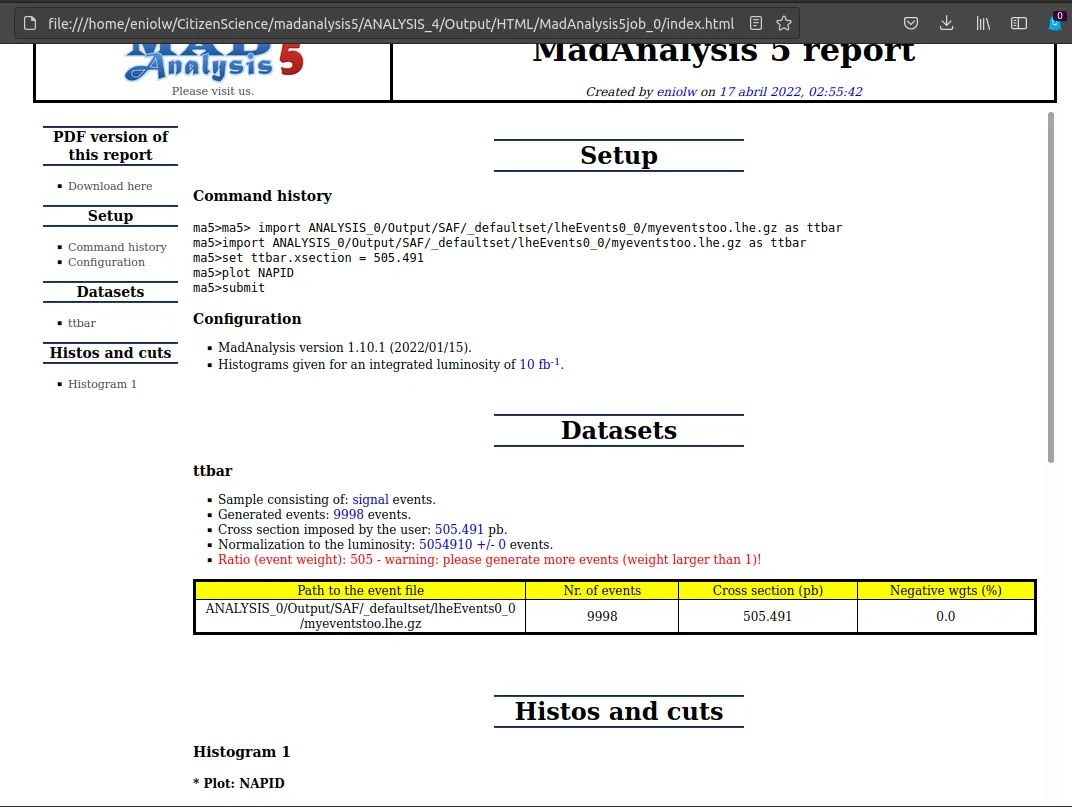Click the page document icon in address bar
1072x807 pixels.
[29, 23]
